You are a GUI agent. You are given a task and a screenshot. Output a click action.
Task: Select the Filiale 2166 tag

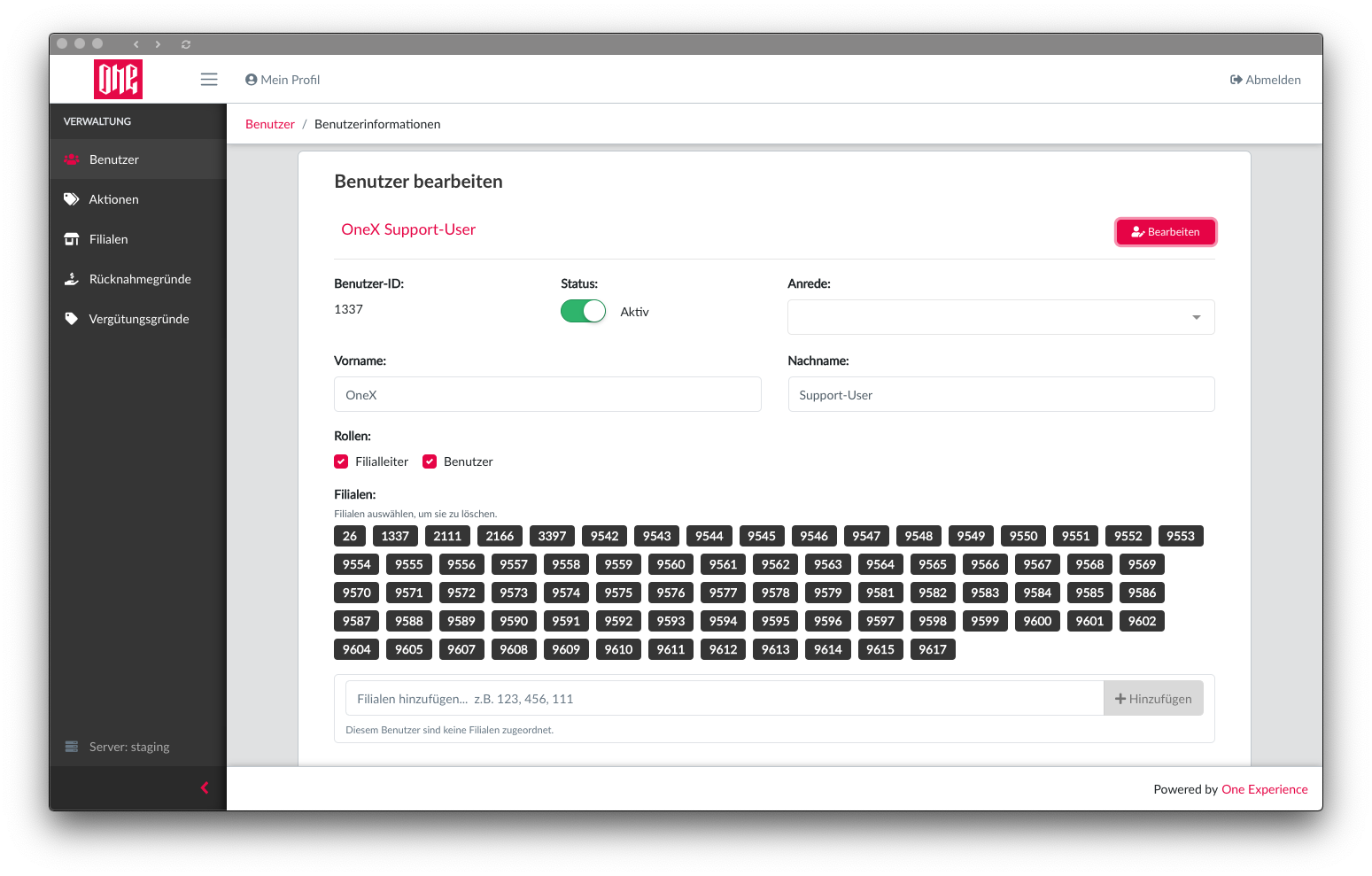point(500,536)
